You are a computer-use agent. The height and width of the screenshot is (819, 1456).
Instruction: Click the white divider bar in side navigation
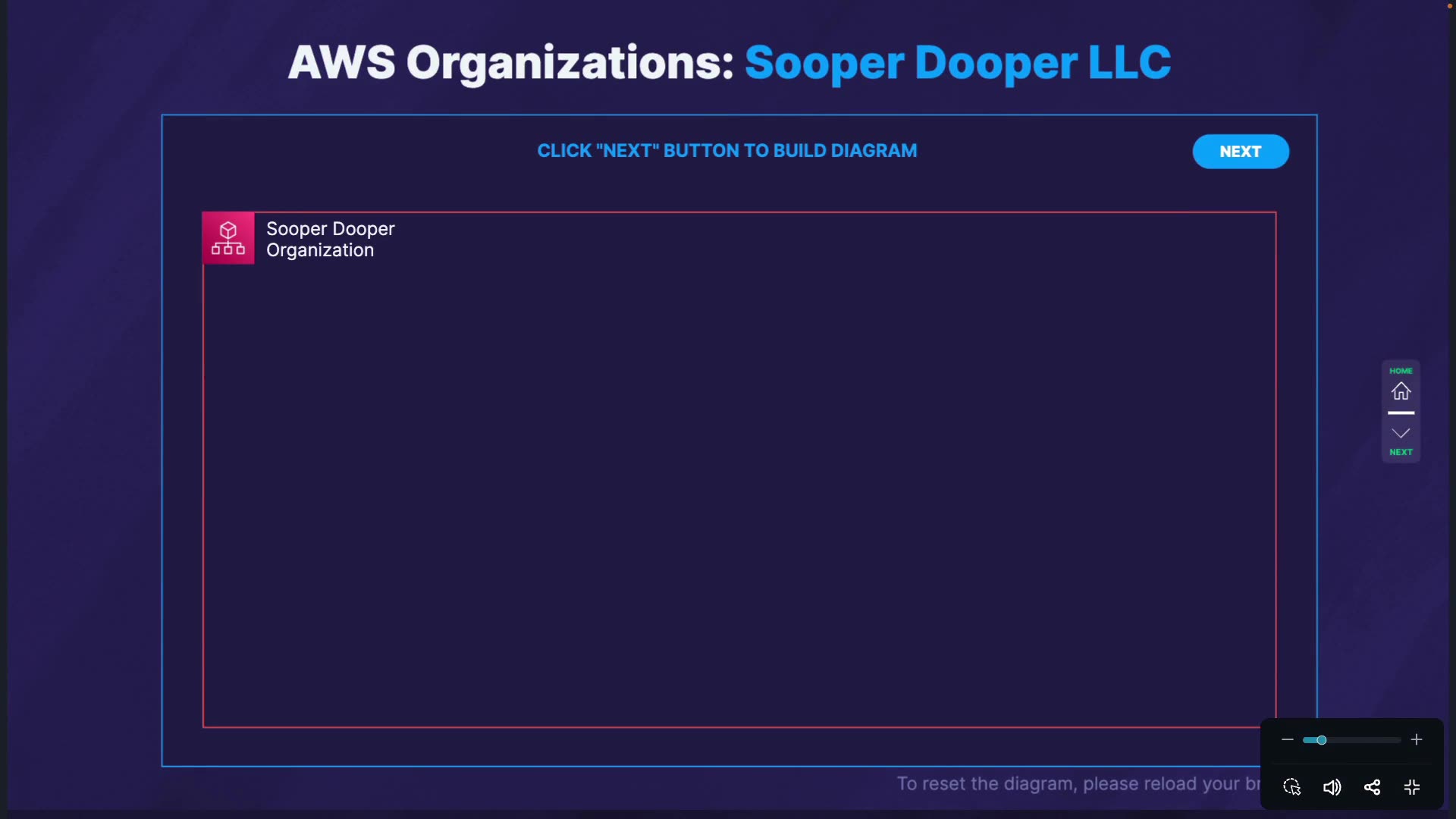[1401, 413]
